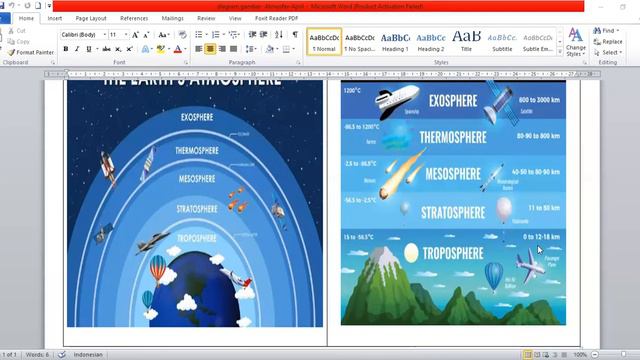The height and width of the screenshot is (360, 640).
Task: Click Borders icon
Action: pos(287,49)
